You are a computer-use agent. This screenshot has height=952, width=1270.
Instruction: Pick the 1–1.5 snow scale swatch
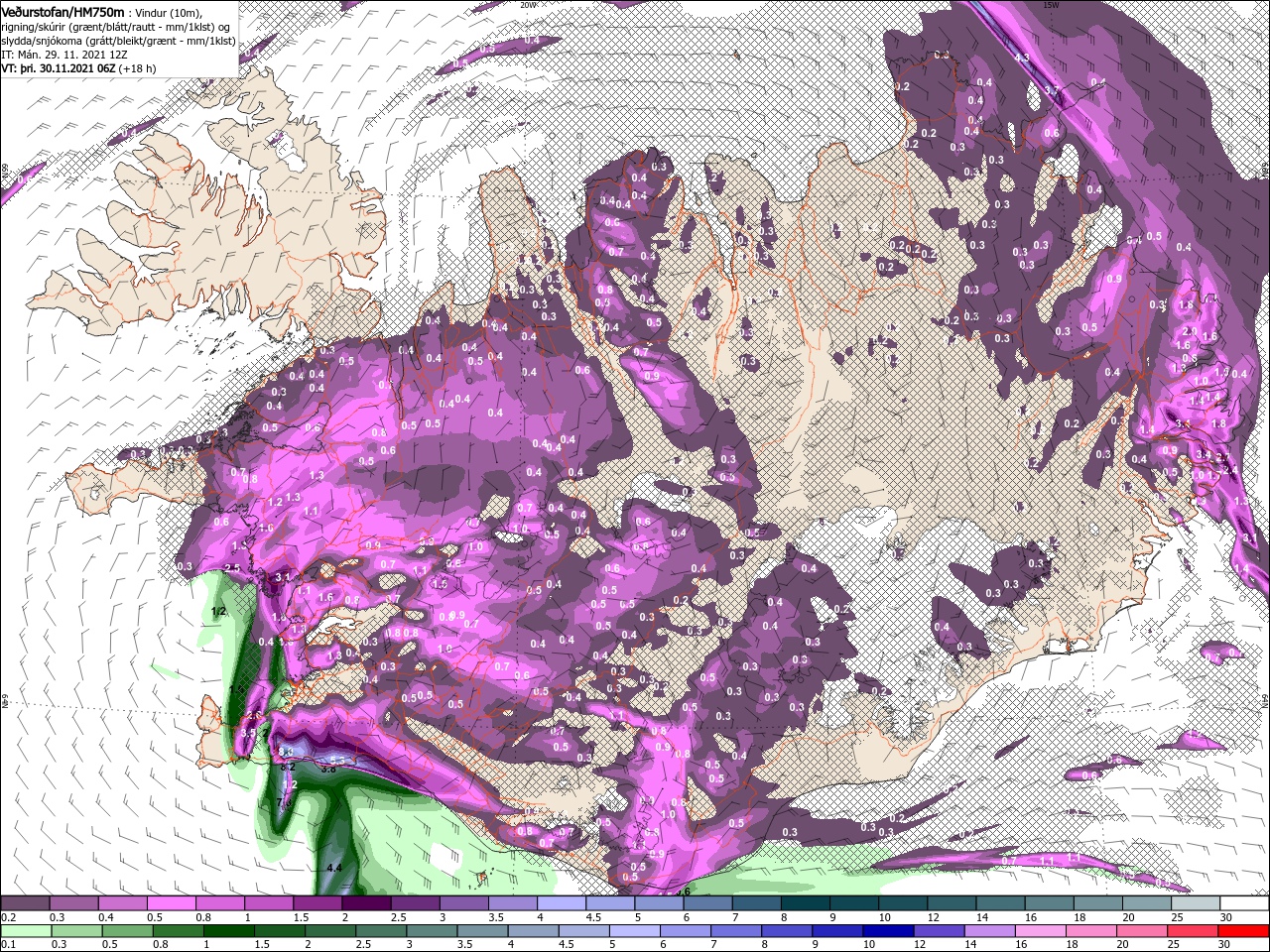268,903
